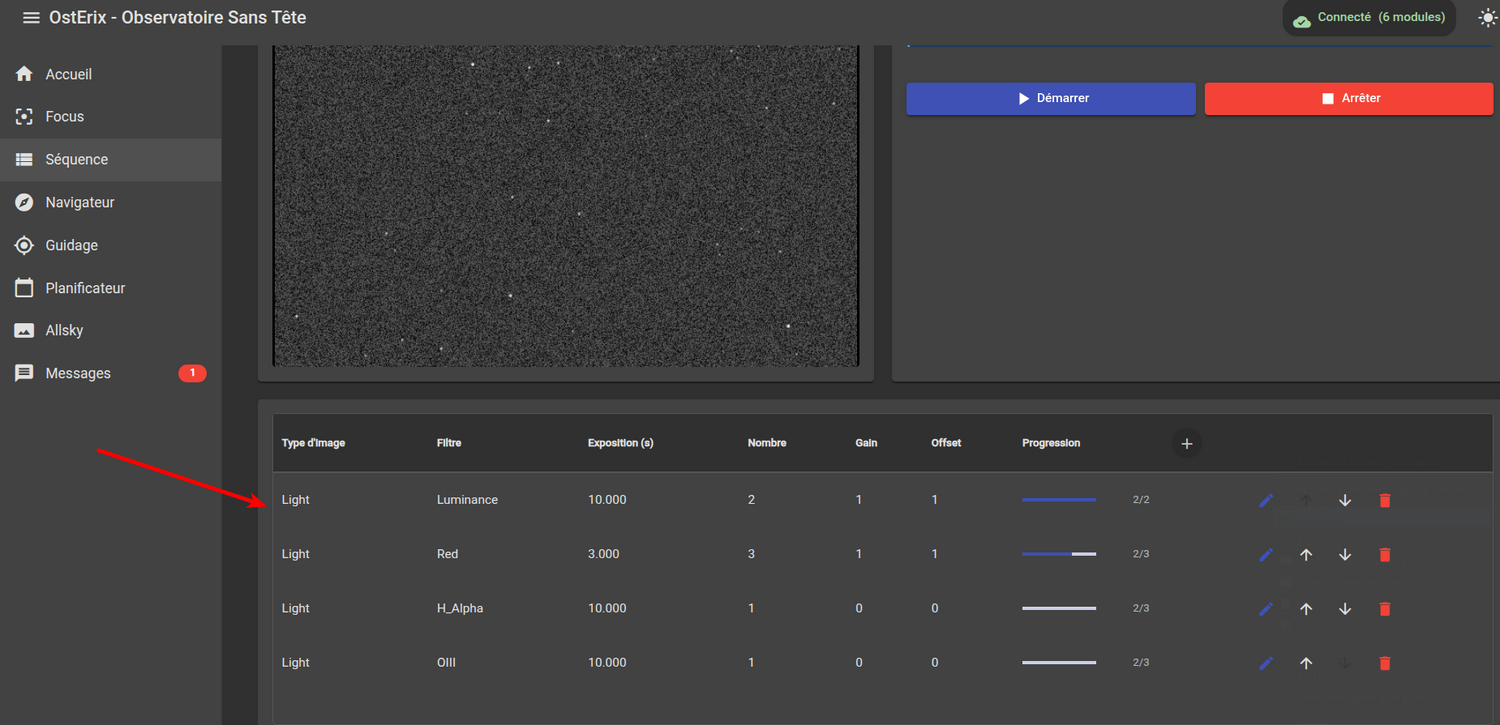The image size is (1500, 725).
Task: Open the Planificateur page
Action: tap(85, 288)
